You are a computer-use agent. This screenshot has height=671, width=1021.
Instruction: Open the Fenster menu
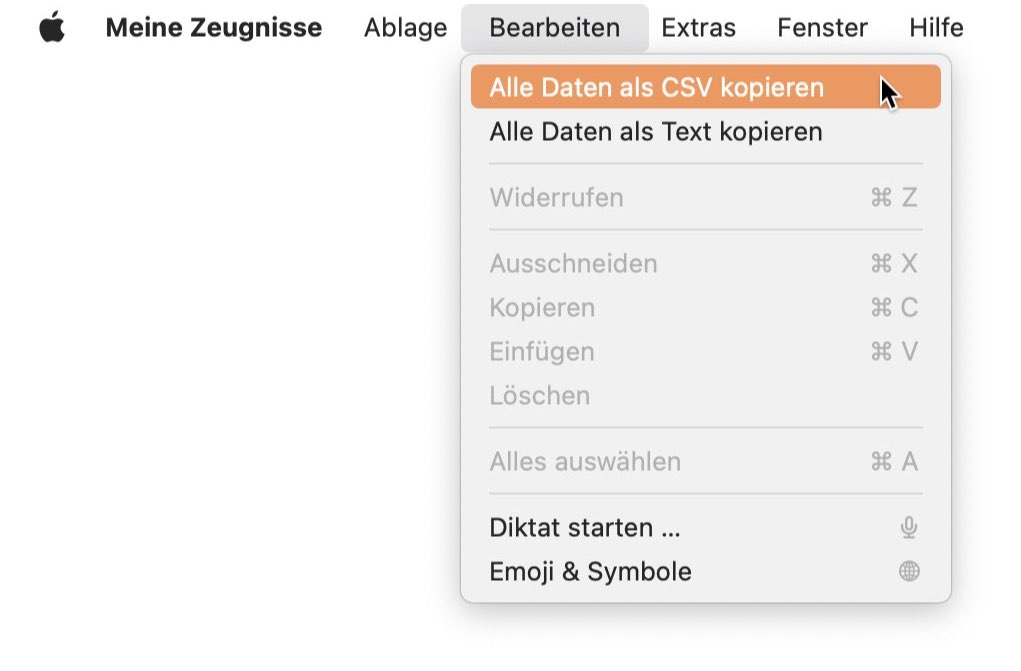822,27
